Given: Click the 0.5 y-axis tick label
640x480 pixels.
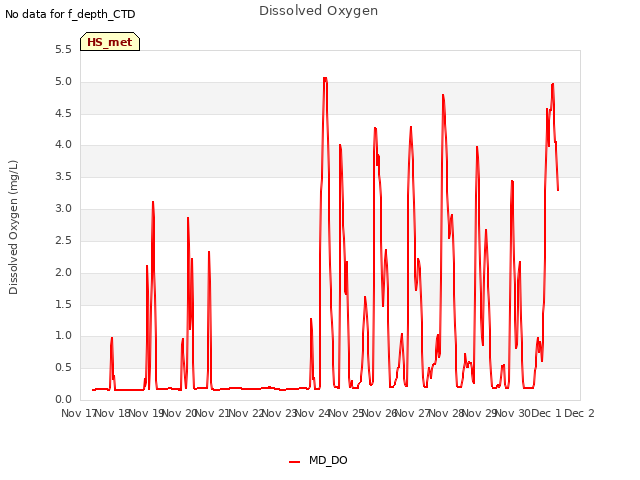Looking at the screenshot, I should pyautogui.click(x=63, y=368).
